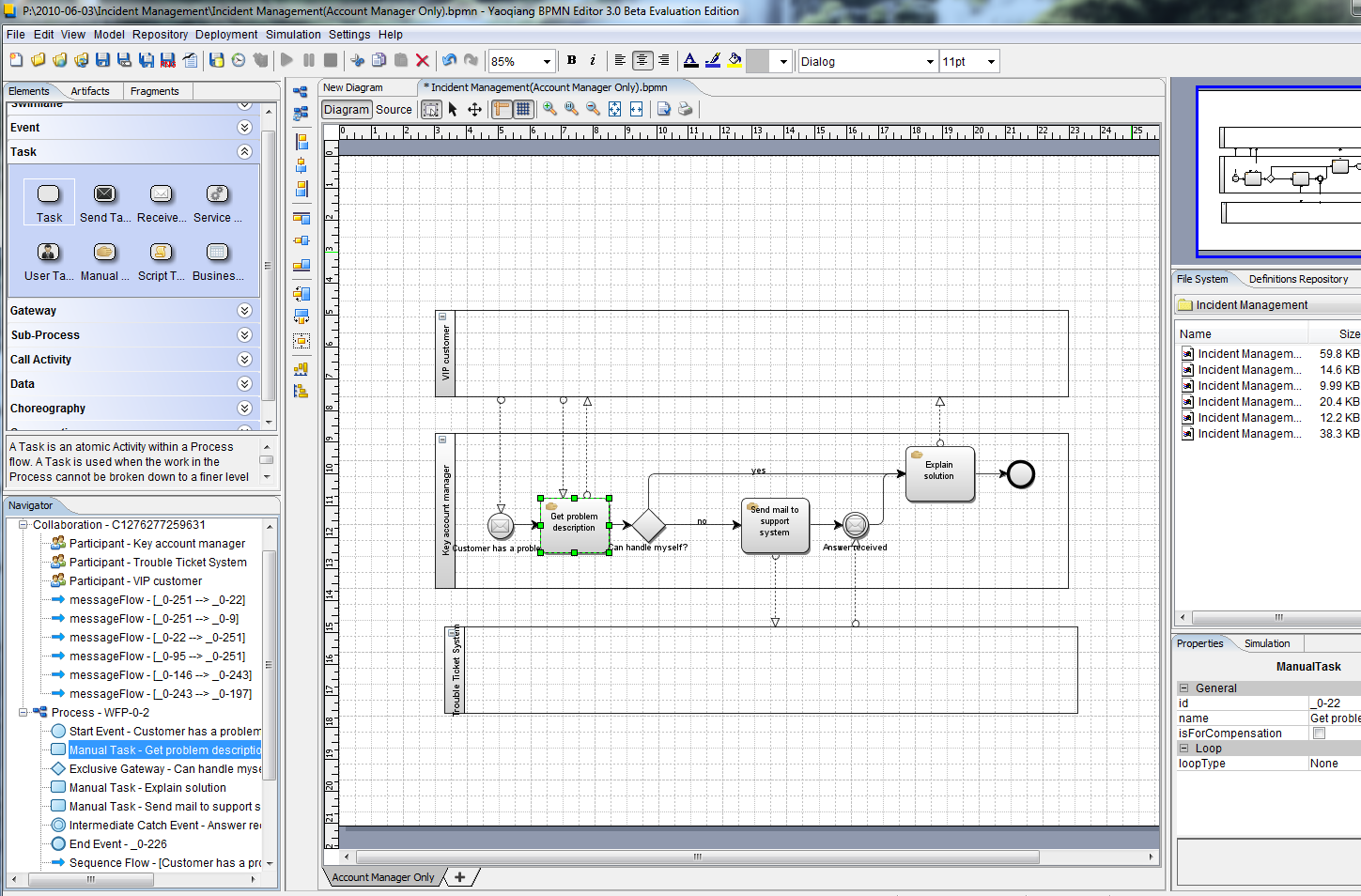Switch to Definitions Repository tab
The image size is (1361, 896).
point(1298,279)
